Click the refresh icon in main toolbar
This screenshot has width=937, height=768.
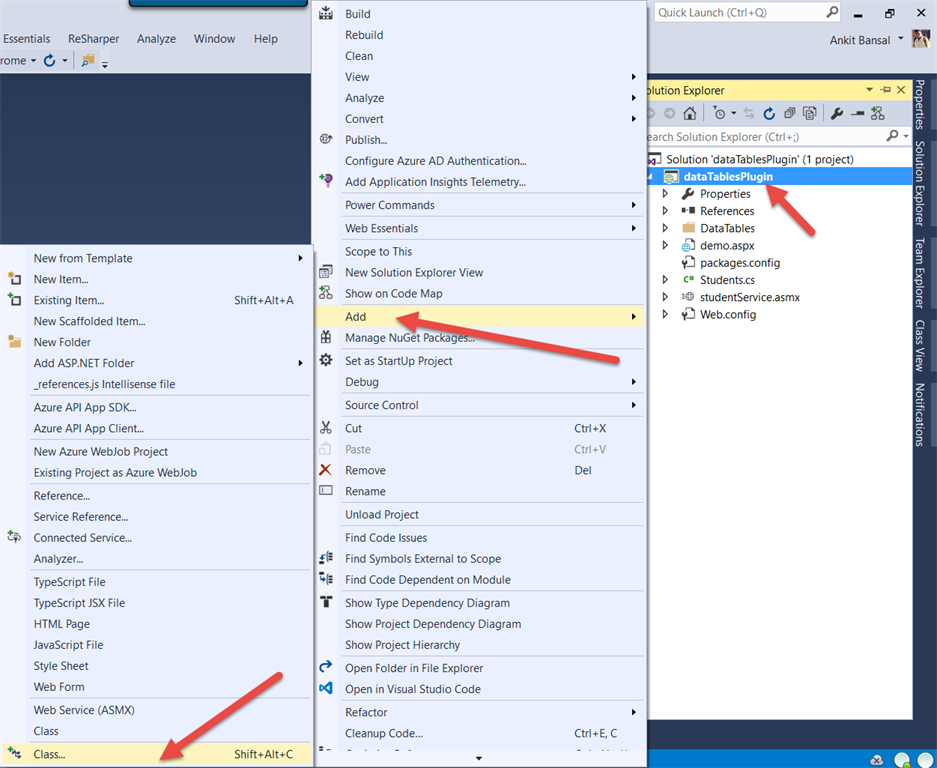click(x=50, y=60)
